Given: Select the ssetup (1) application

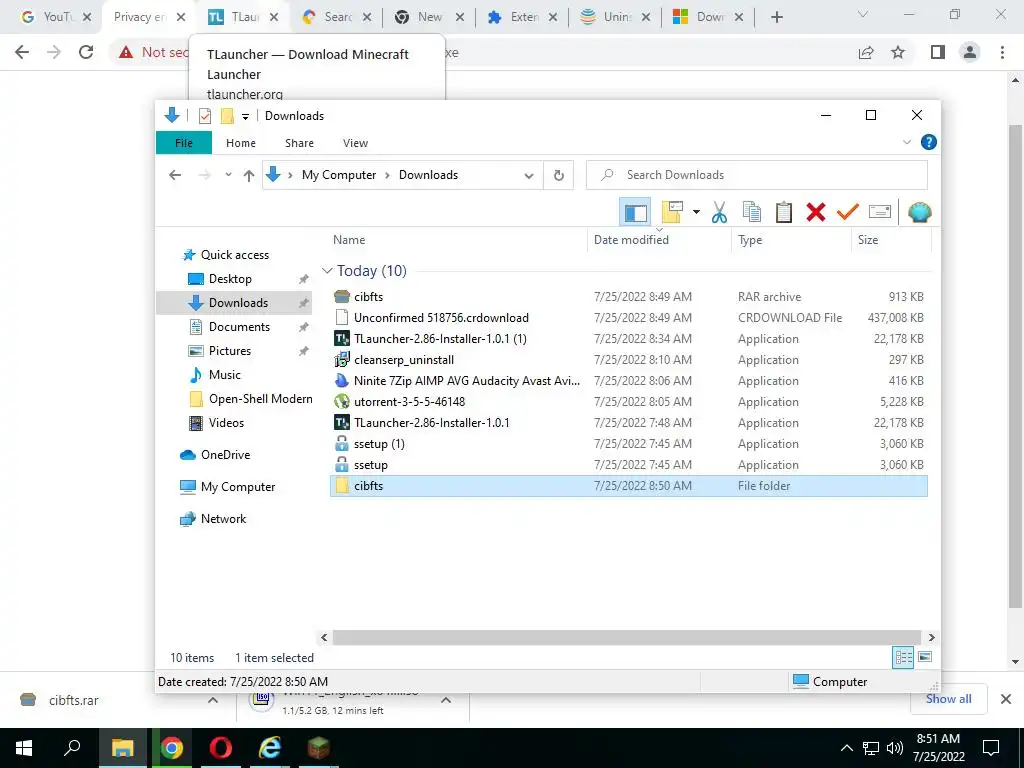Looking at the screenshot, I should [628, 443].
